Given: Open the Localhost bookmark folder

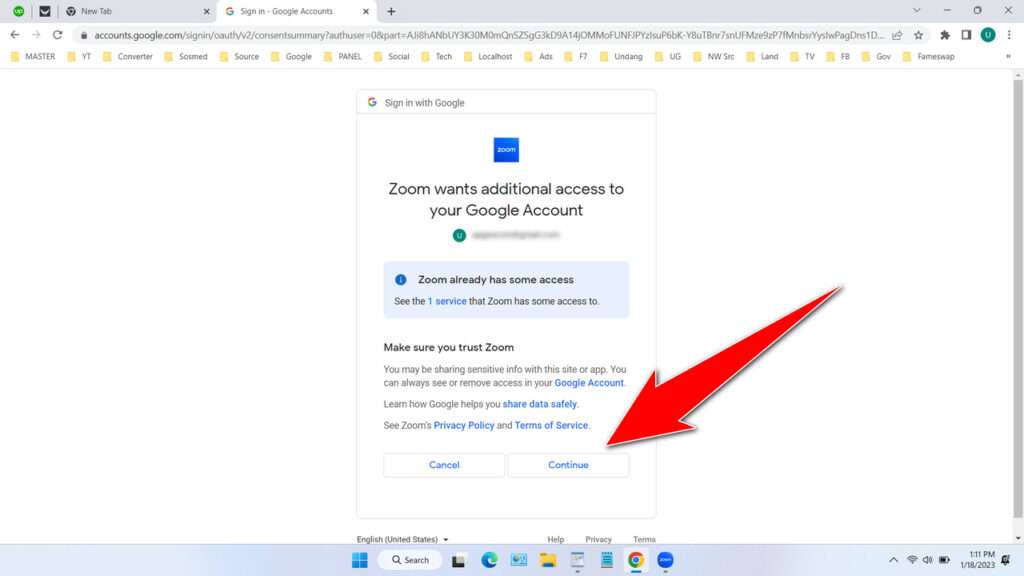Looking at the screenshot, I should click(488, 57).
